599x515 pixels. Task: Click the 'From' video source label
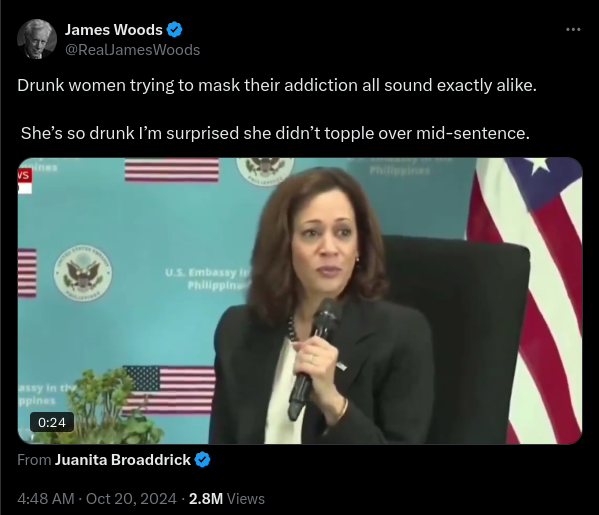pos(34,460)
